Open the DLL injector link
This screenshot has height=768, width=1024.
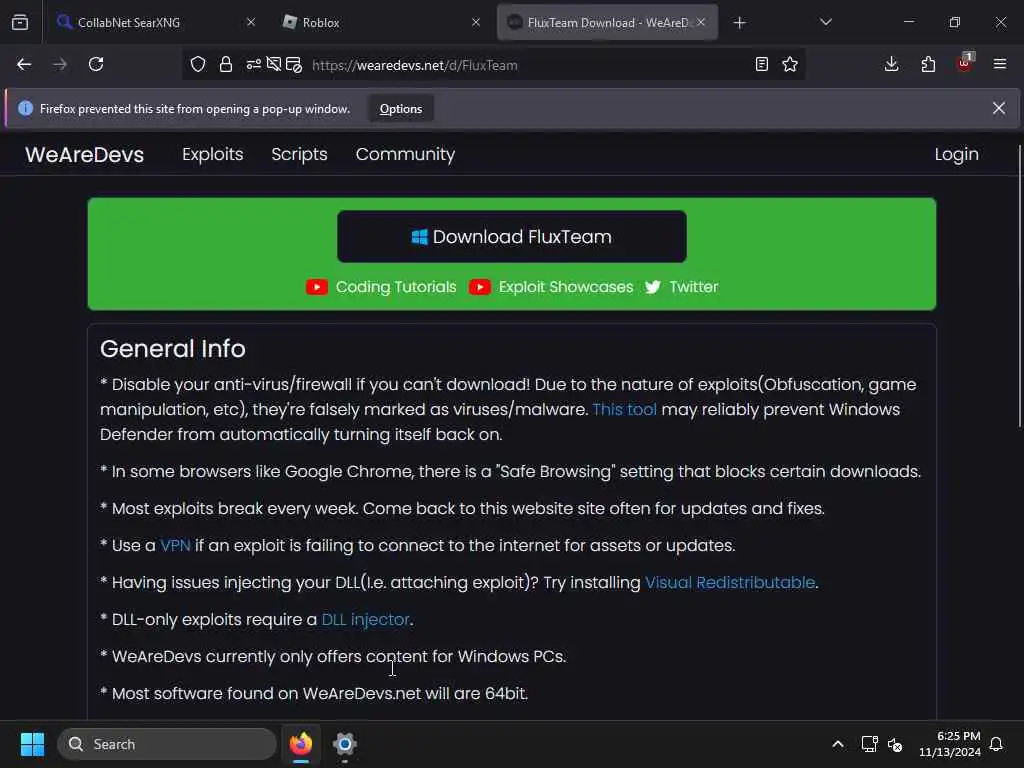365,619
